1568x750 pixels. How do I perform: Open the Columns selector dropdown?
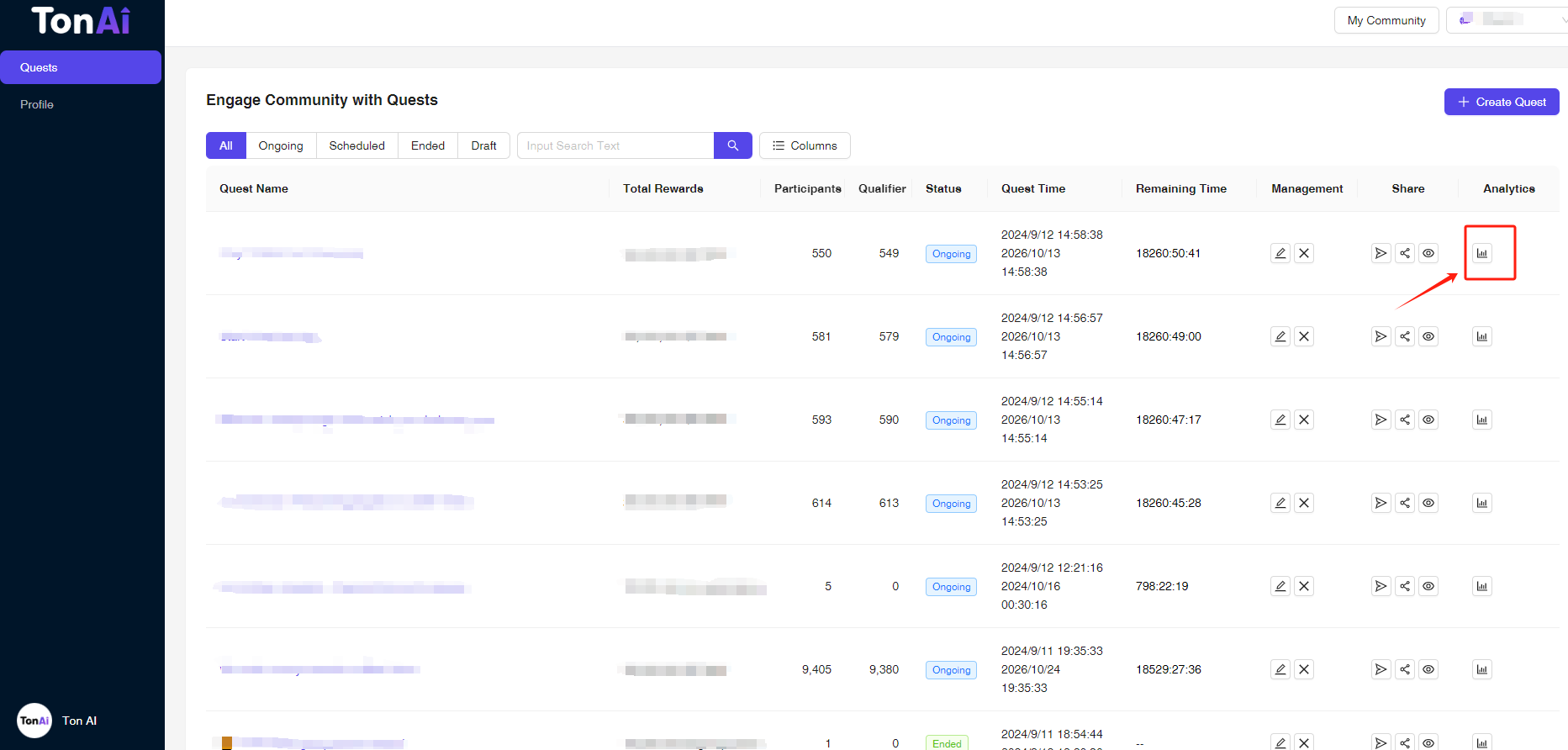click(805, 145)
